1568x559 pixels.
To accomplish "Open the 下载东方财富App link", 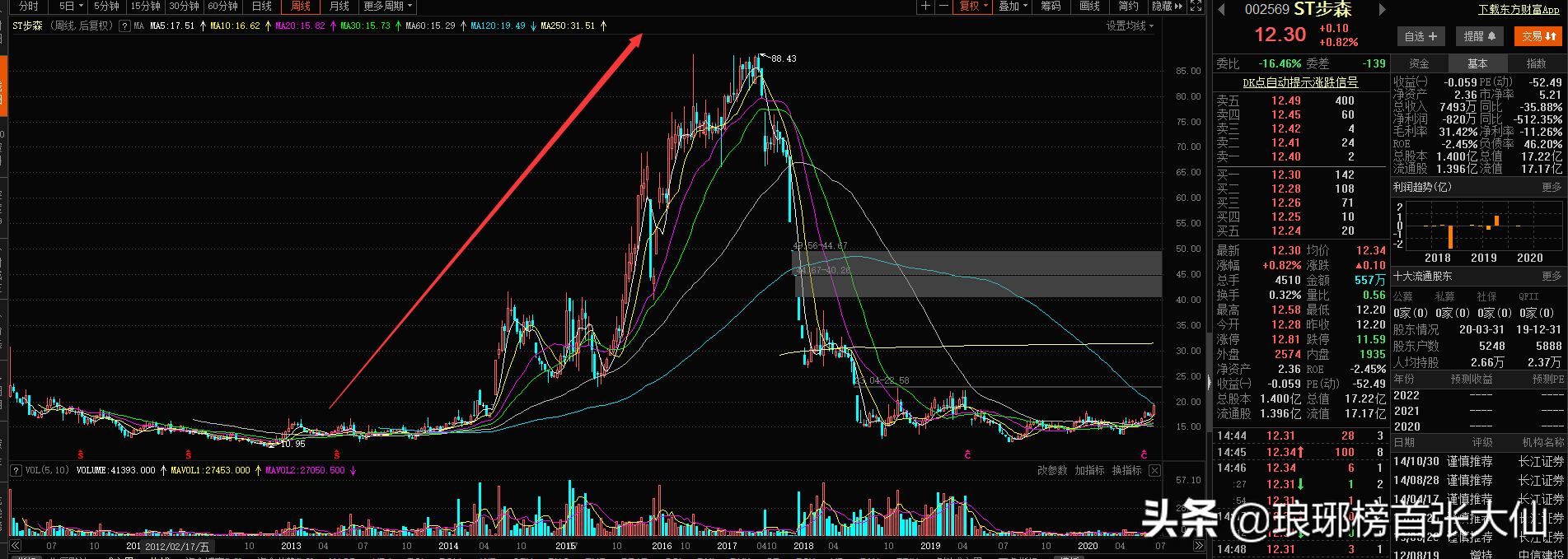I will [1519, 10].
